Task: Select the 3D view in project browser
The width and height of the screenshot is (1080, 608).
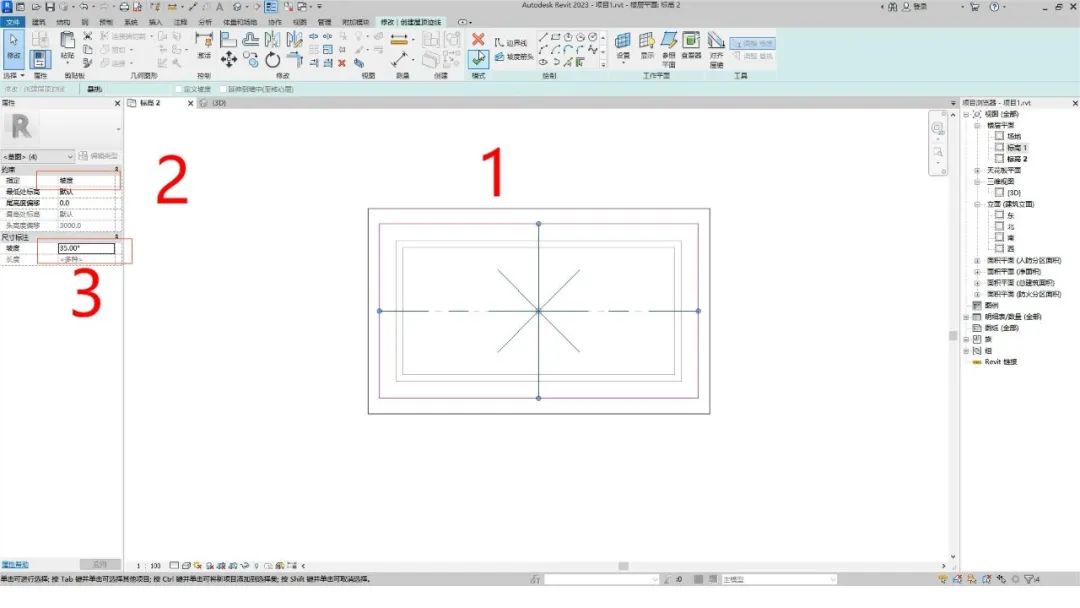Action: [1013, 192]
